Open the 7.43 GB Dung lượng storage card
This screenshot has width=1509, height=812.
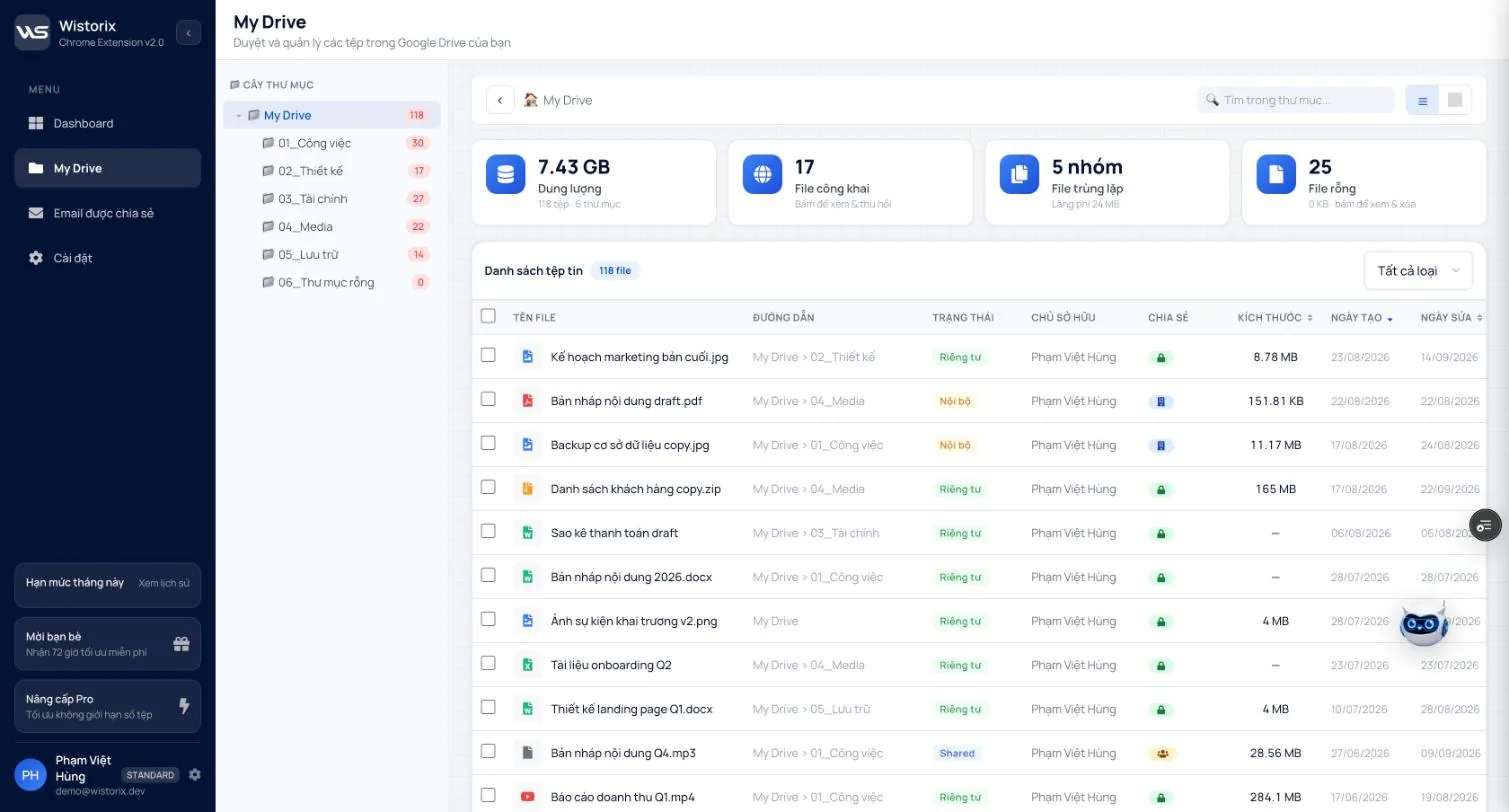[x=594, y=183]
